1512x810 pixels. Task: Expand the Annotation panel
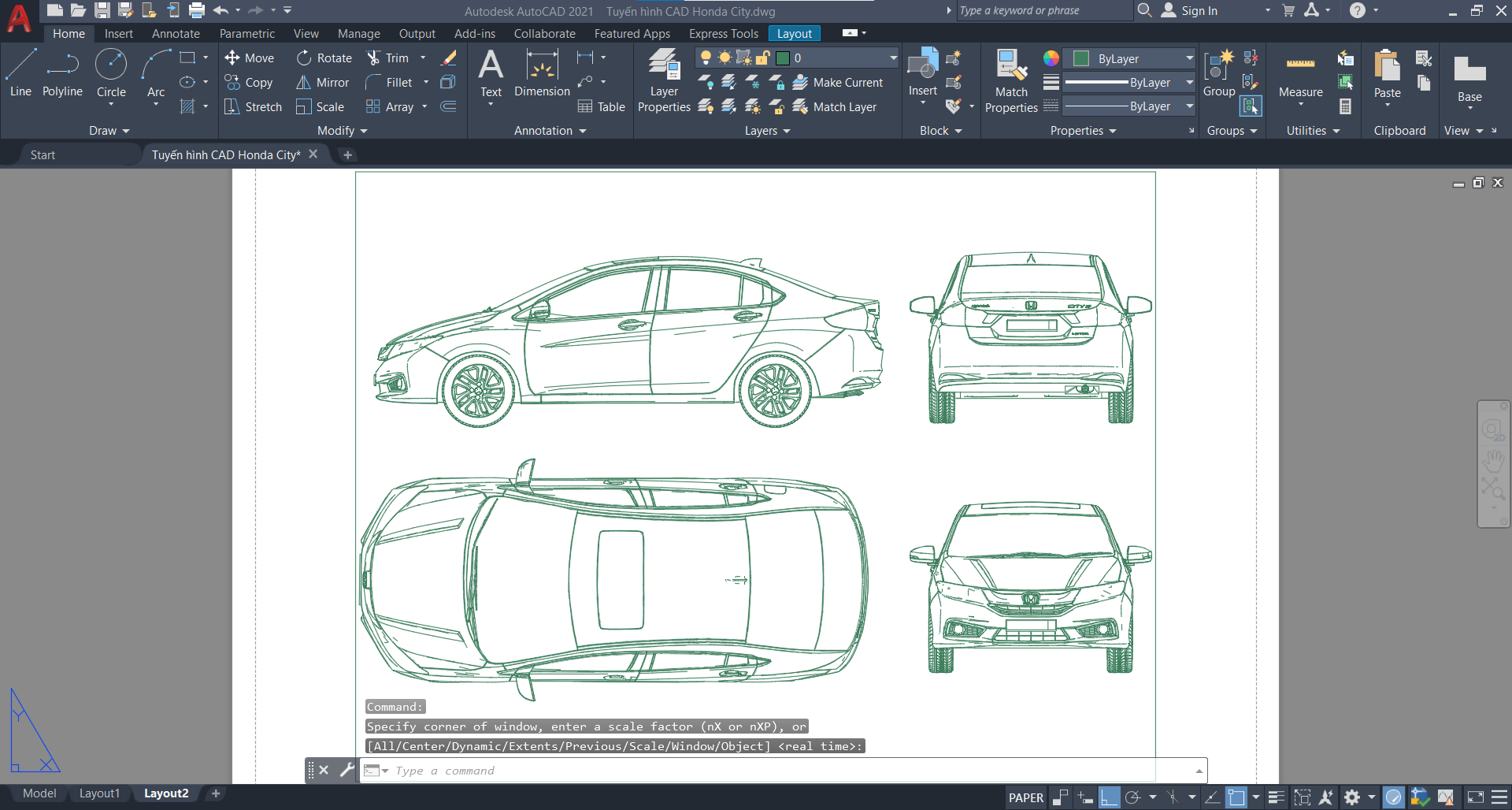coord(550,131)
